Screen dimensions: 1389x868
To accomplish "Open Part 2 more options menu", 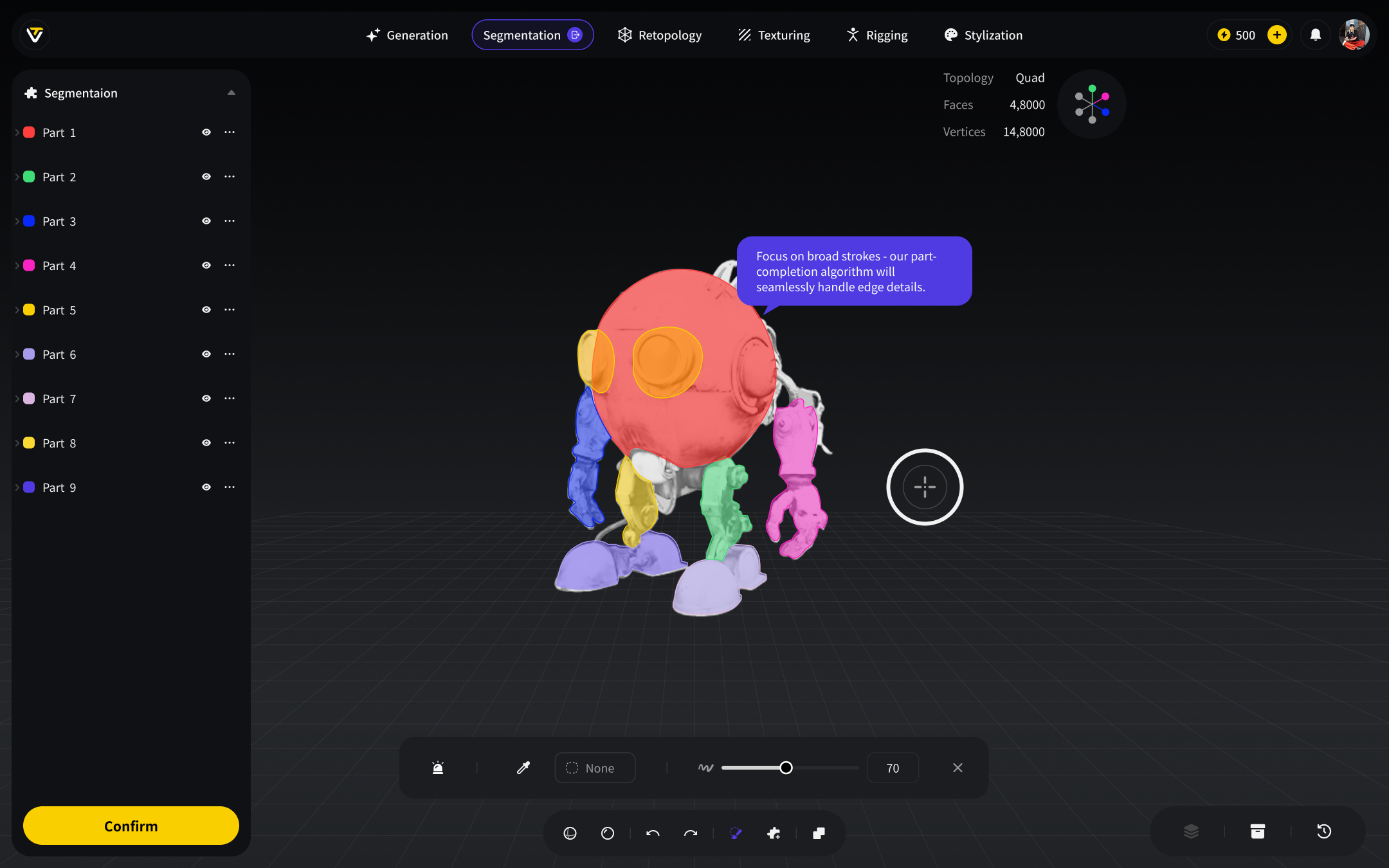I will point(230,176).
